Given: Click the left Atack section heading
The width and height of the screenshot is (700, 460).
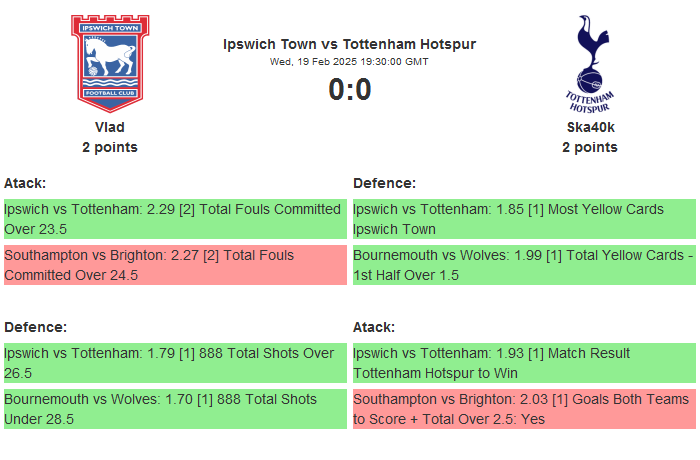Looking at the screenshot, I should coord(25,183).
